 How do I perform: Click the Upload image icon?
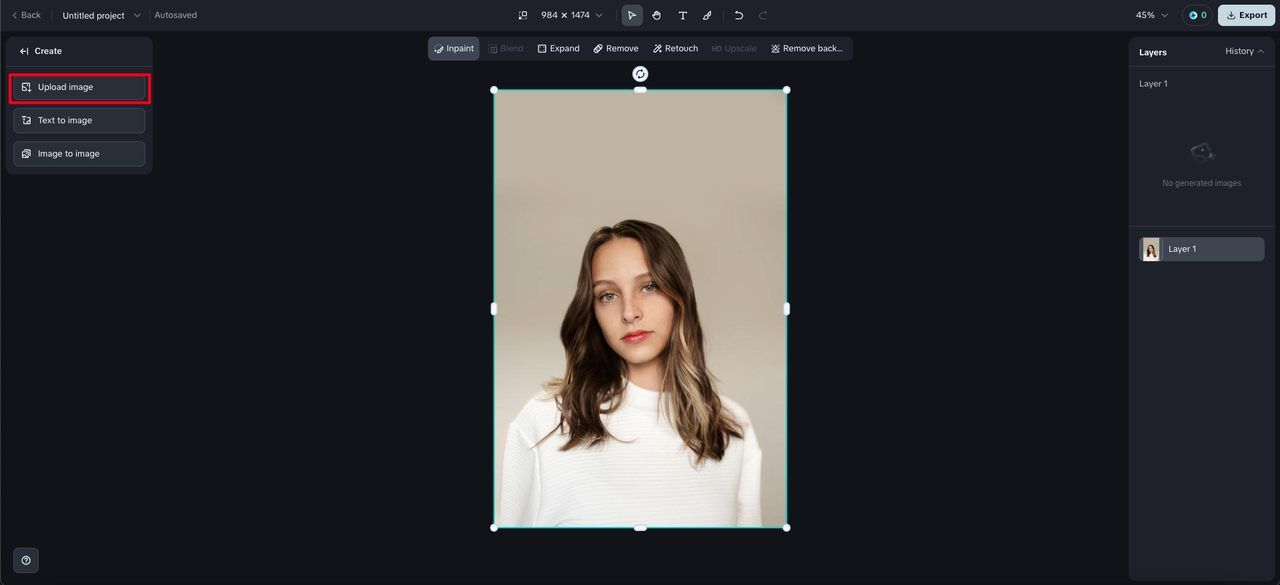(x=27, y=87)
